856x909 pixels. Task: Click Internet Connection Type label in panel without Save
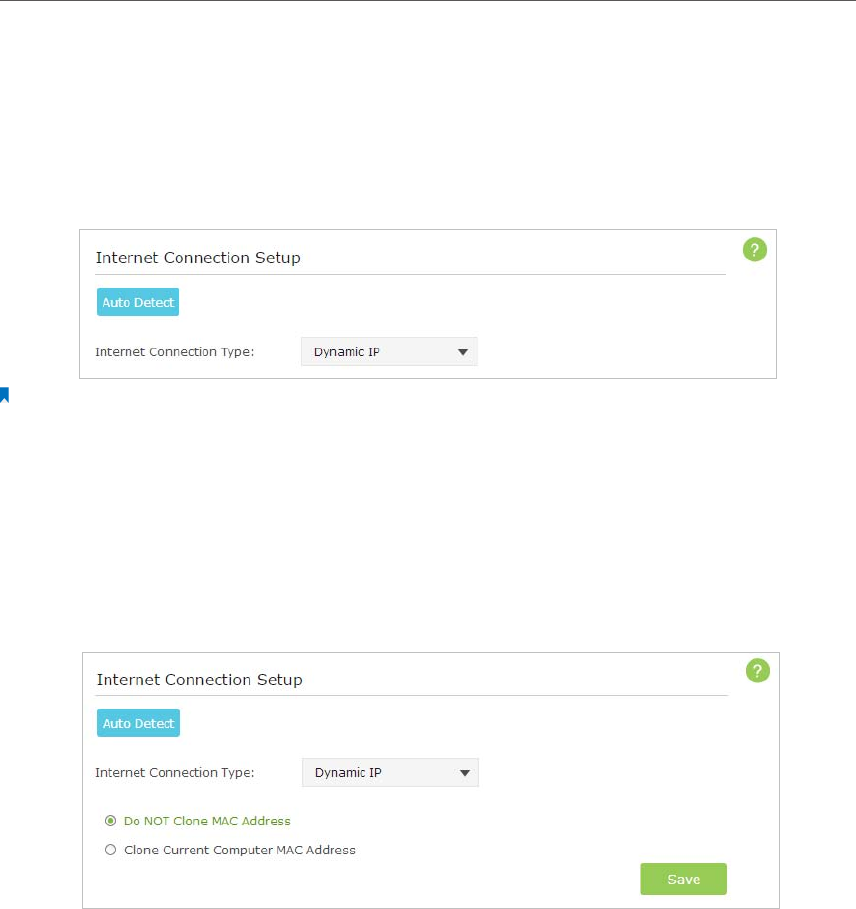[x=174, y=352]
